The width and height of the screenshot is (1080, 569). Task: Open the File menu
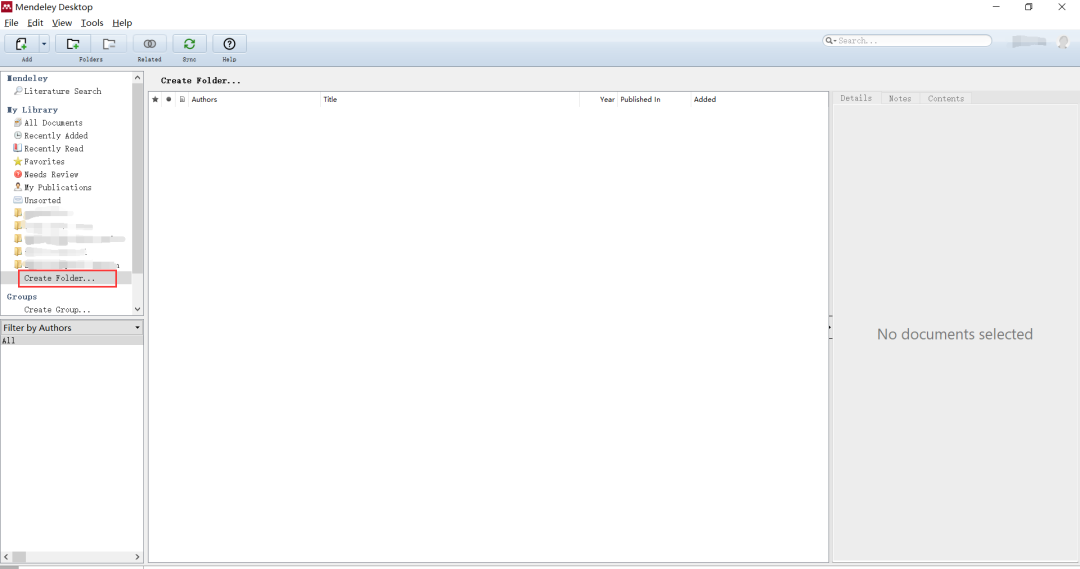(x=11, y=23)
